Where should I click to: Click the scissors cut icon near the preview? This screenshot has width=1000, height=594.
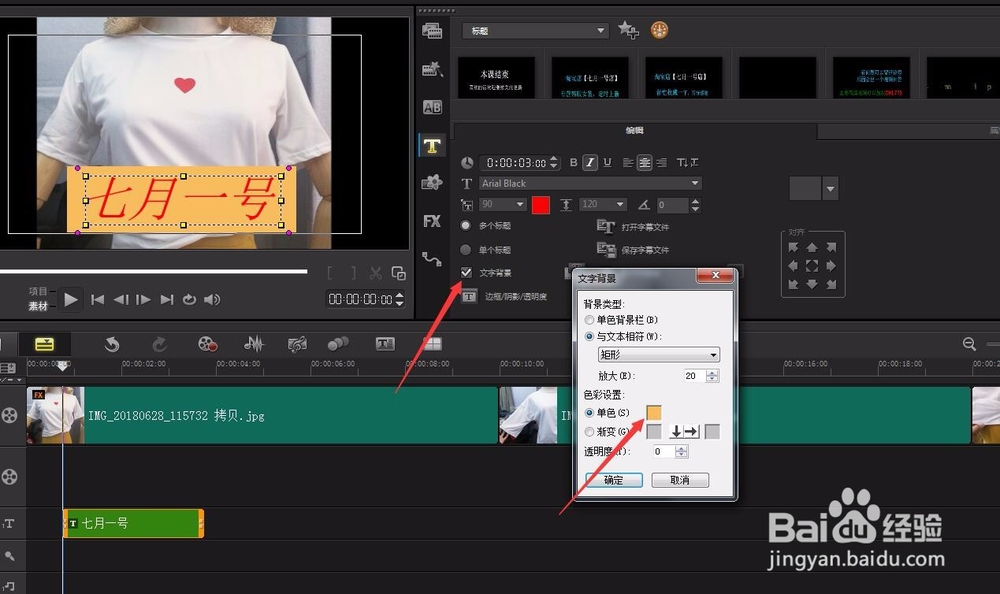pyautogui.click(x=375, y=273)
